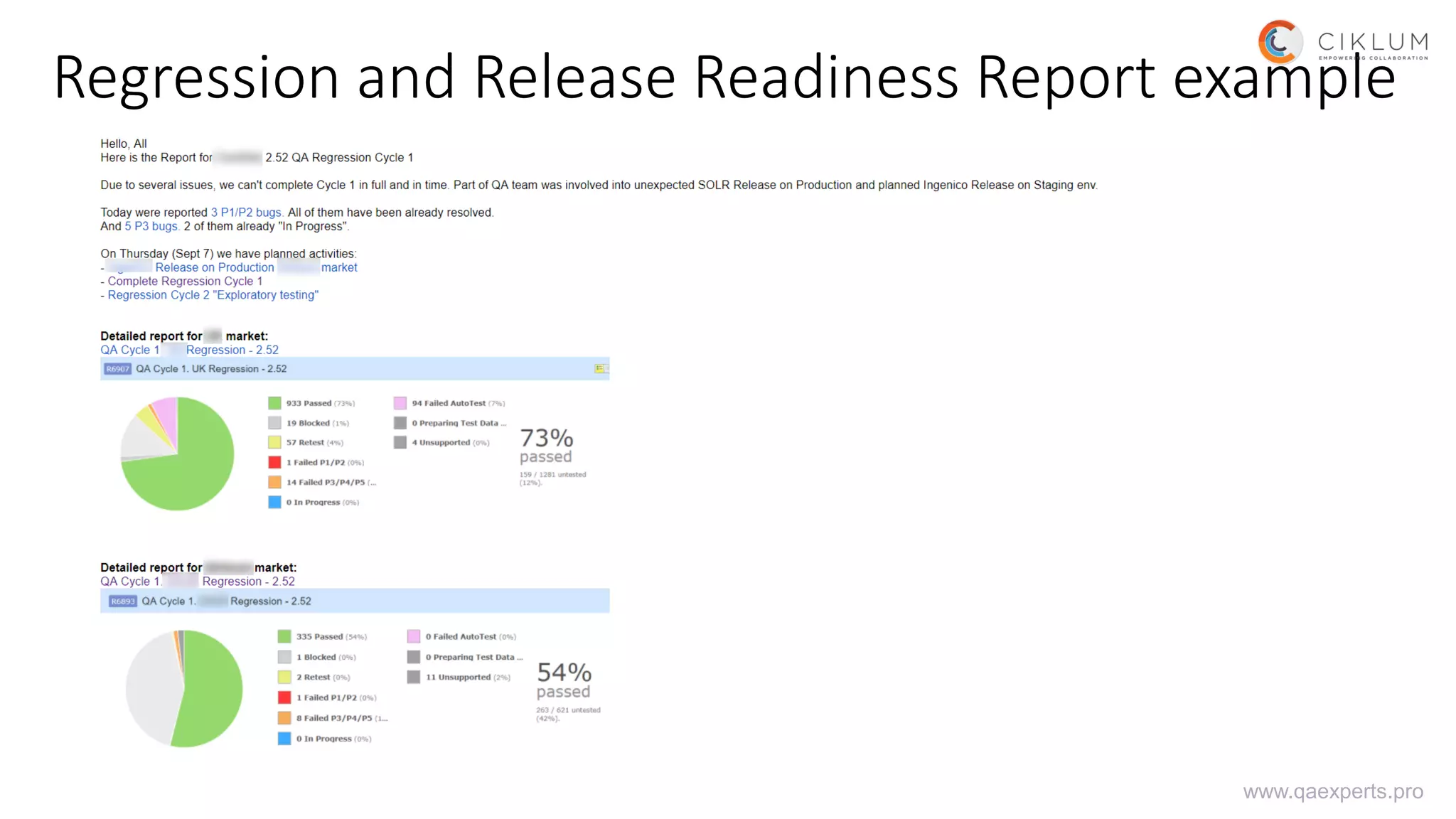This screenshot has height=819, width=1456.
Task: Select orange swatch for 14 Failed P3/P4/P5
Action: pos(274,482)
